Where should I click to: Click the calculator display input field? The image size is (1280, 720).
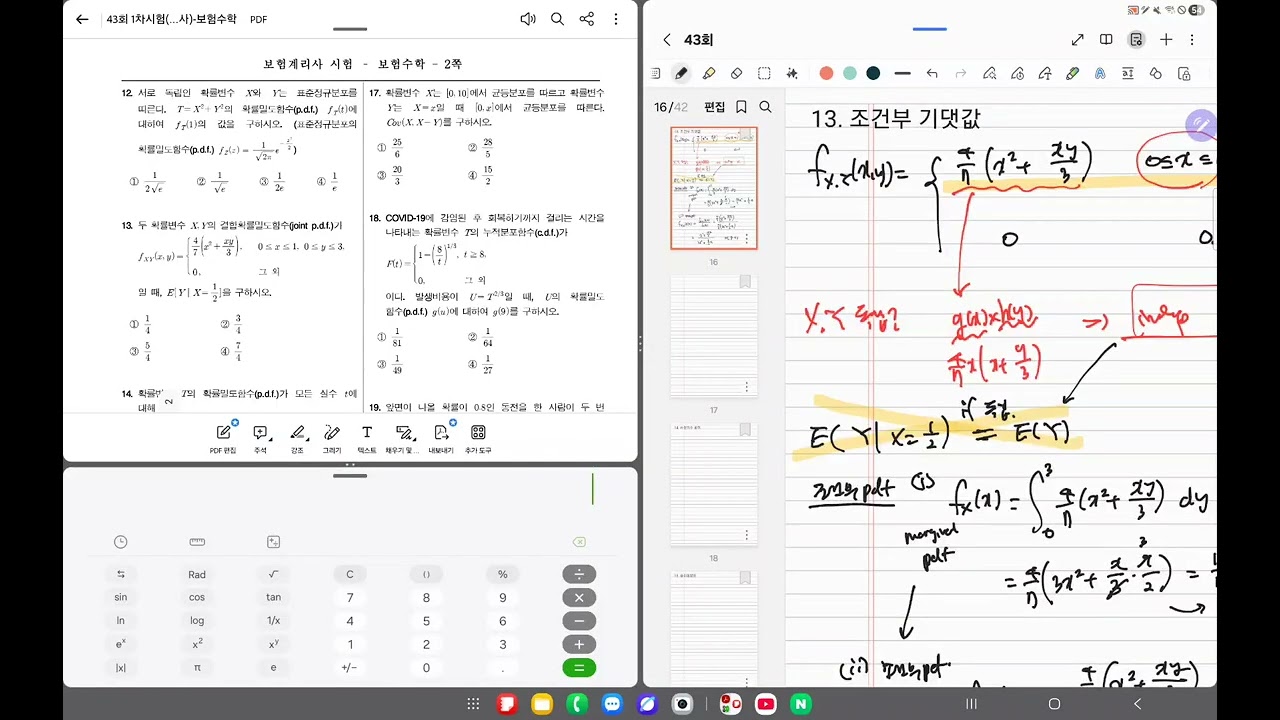(x=350, y=490)
